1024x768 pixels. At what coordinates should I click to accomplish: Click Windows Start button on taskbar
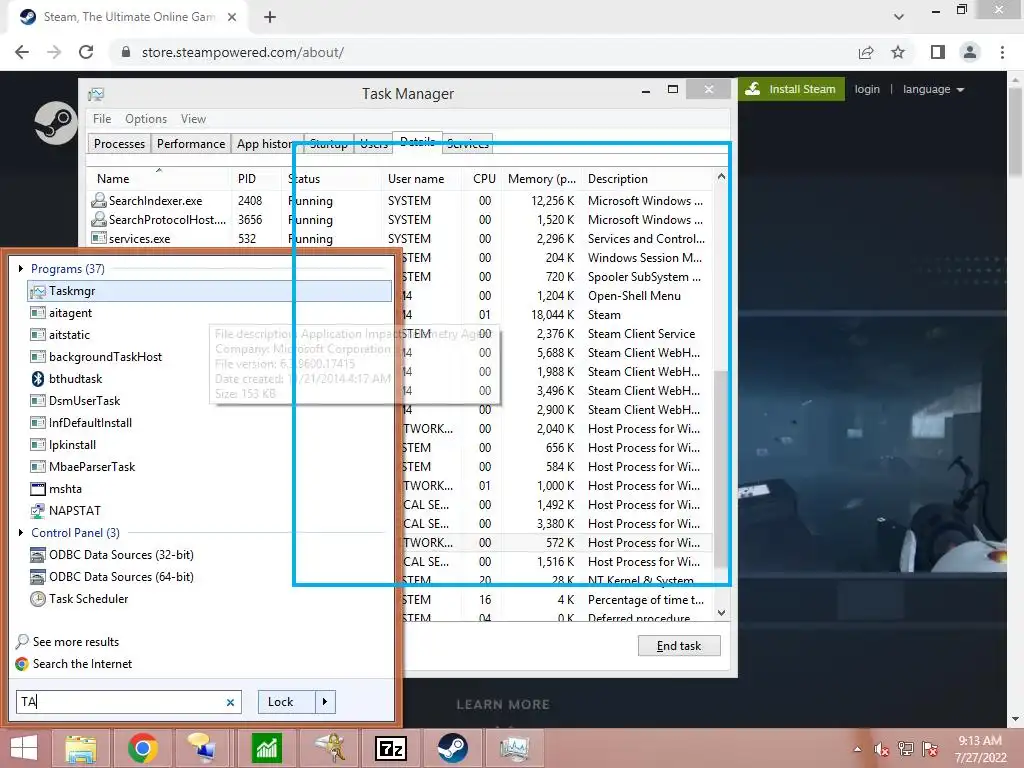(x=24, y=748)
